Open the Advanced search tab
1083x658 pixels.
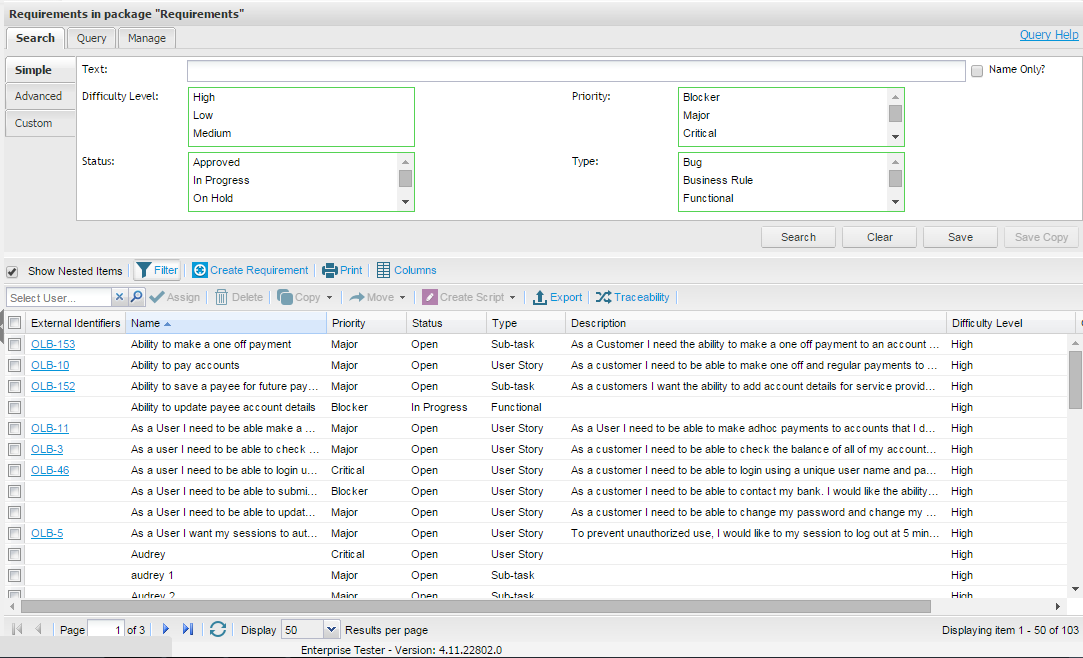[x=38, y=96]
